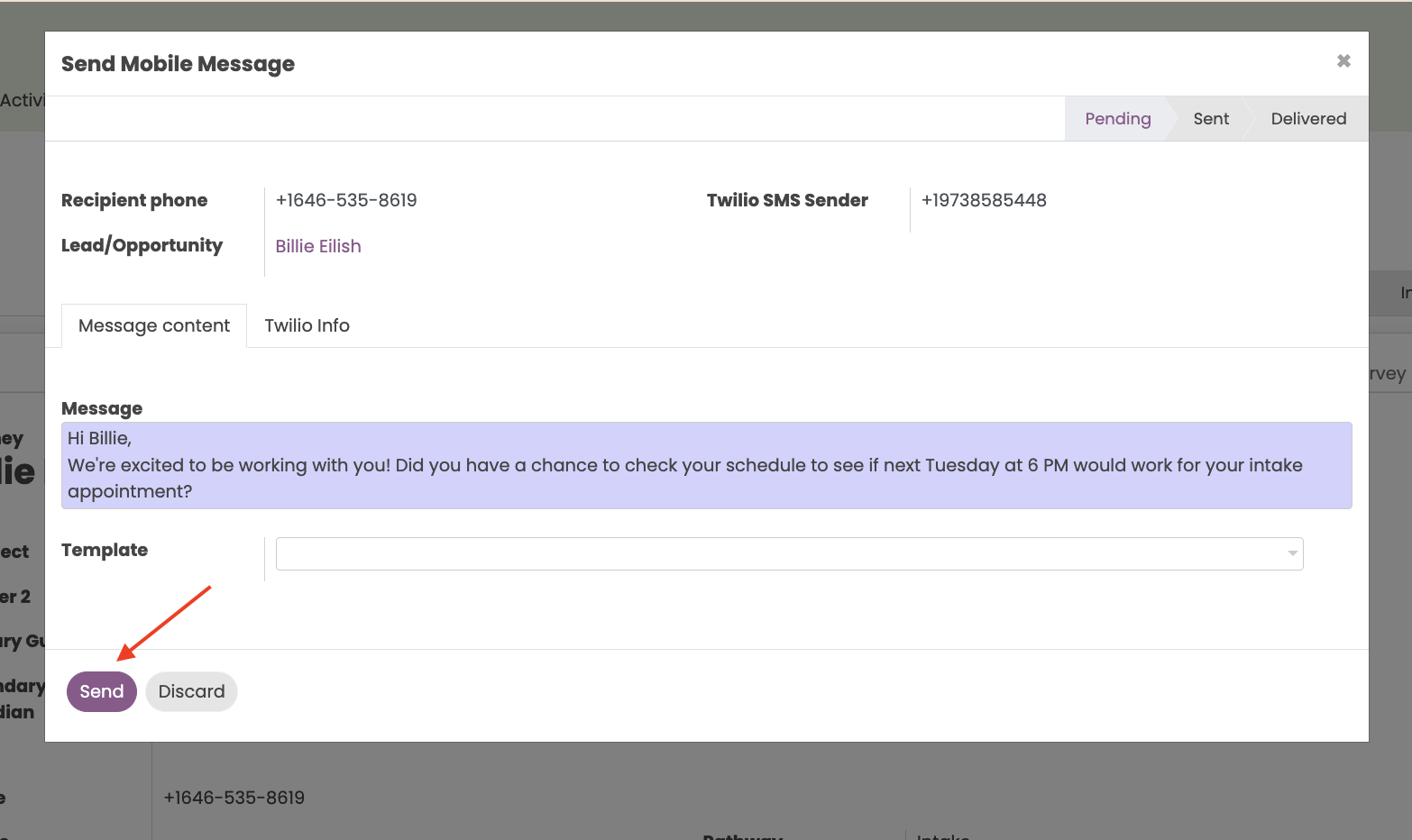Click phone number in background lead form
This screenshot has width=1412, height=840.
pos(234,798)
